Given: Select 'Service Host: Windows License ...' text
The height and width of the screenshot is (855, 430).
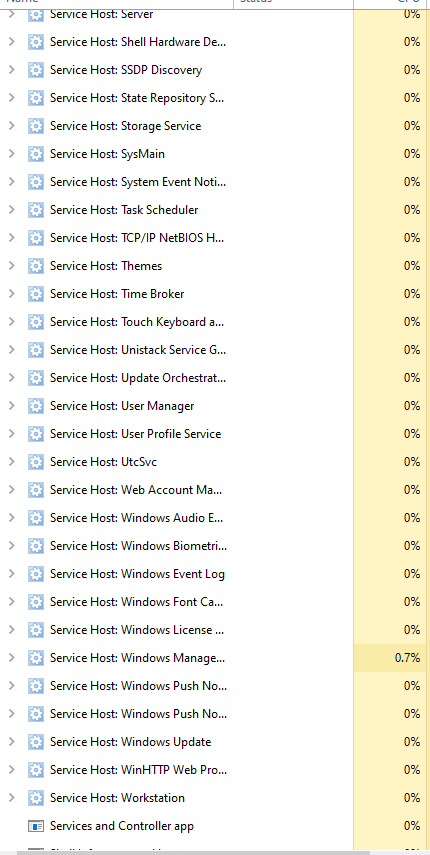Looking at the screenshot, I should coord(137,630).
